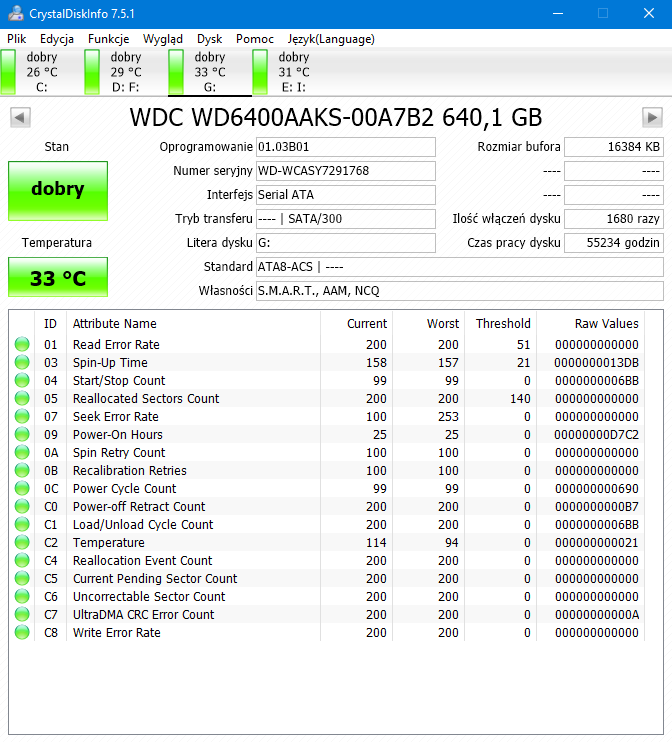Select the 'Spin-Up Time' attribute name

click(110, 362)
